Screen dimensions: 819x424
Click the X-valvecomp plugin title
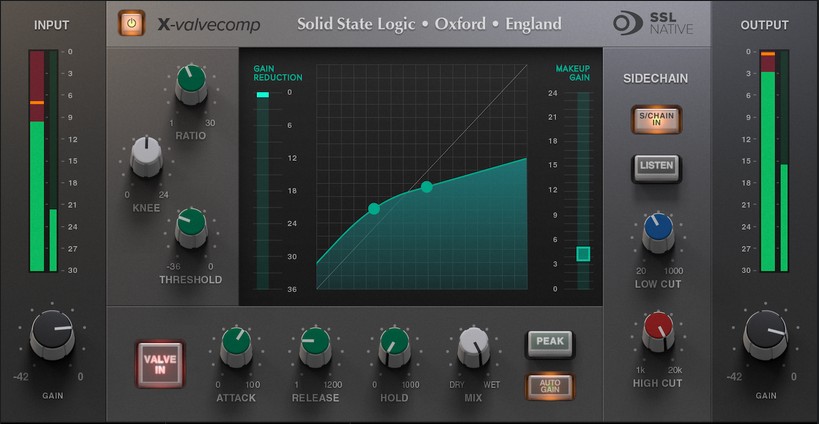209,24
